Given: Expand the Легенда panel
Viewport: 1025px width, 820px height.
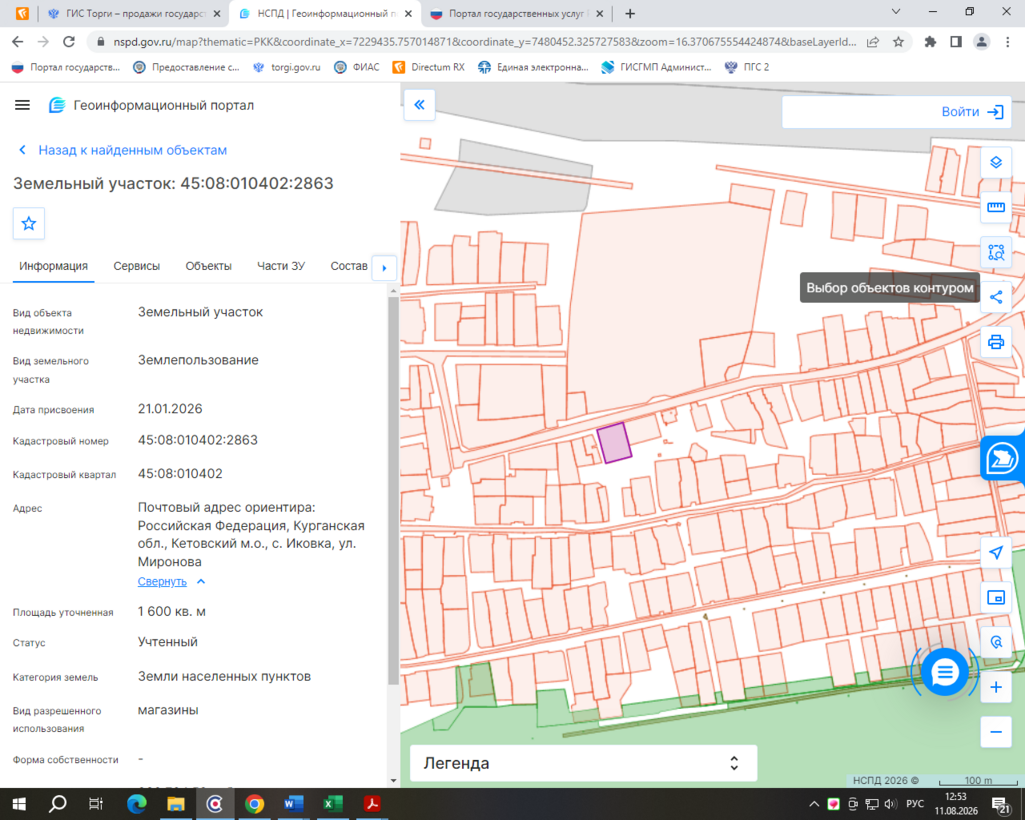Looking at the screenshot, I should (x=584, y=763).
